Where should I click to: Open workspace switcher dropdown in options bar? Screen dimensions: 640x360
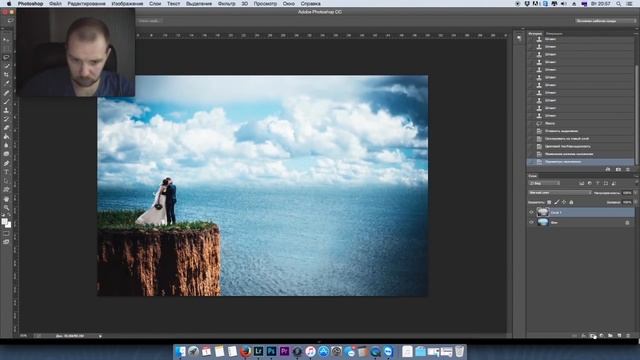coord(606,20)
